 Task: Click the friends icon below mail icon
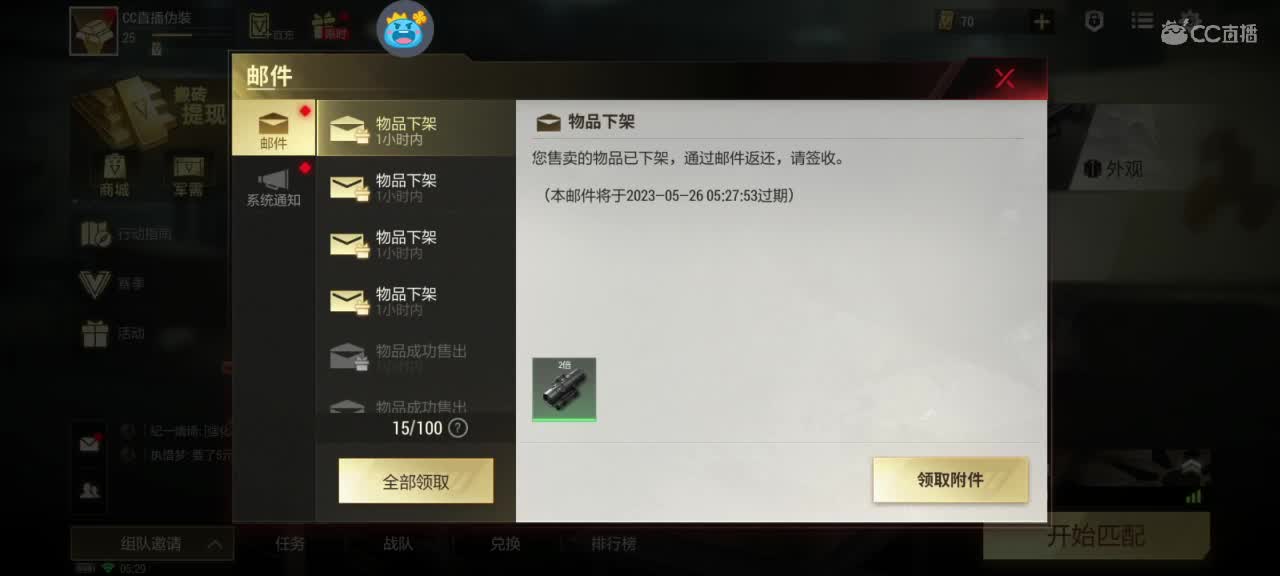point(89,490)
